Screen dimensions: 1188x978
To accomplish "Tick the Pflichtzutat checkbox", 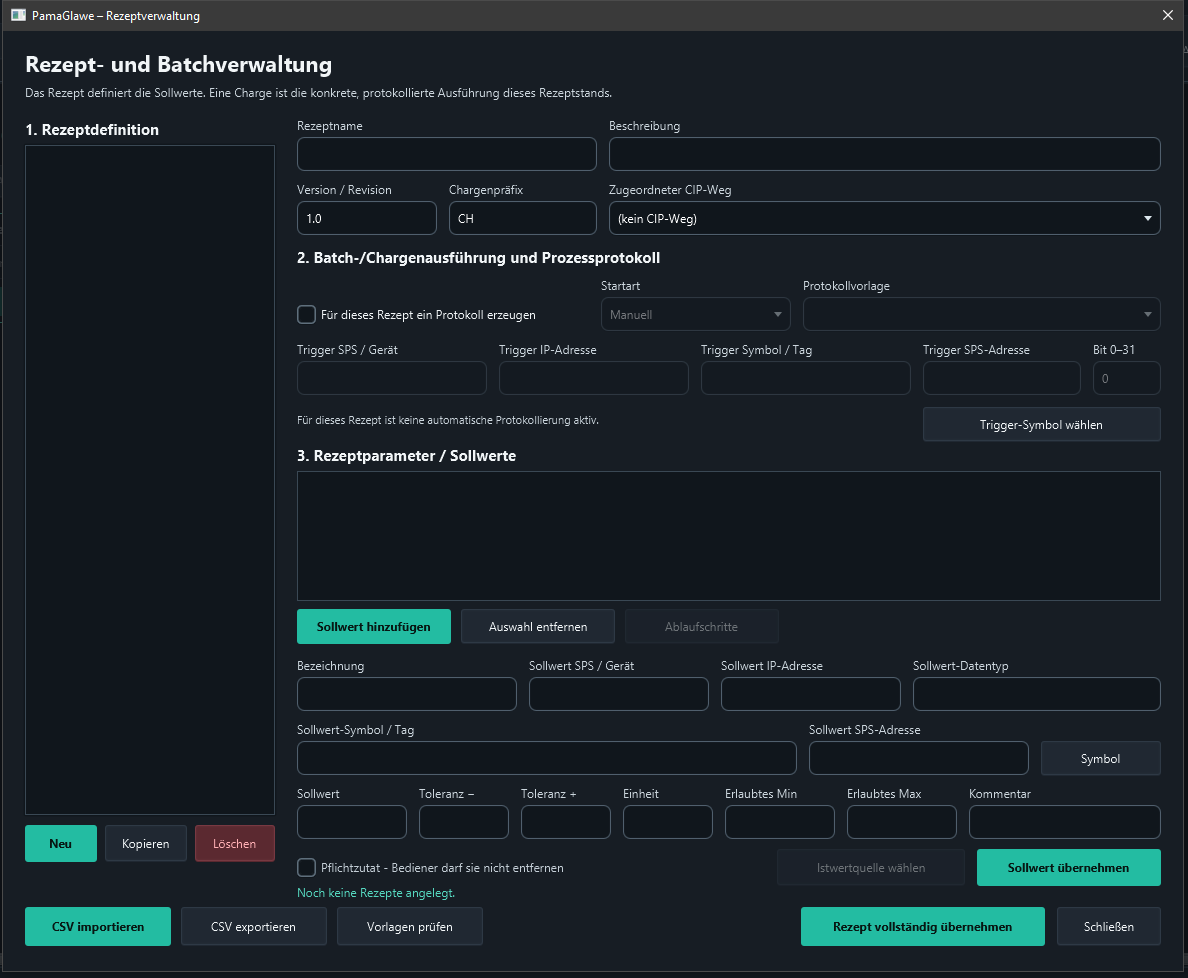I will (x=306, y=867).
